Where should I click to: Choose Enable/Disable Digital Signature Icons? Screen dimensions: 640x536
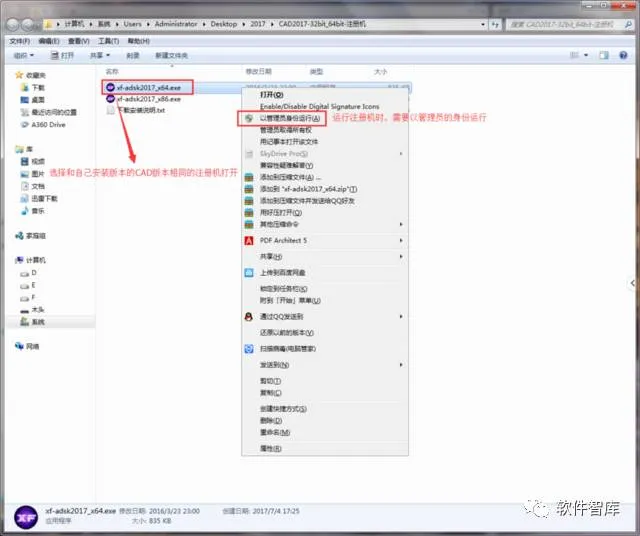click(x=320, y=107)
